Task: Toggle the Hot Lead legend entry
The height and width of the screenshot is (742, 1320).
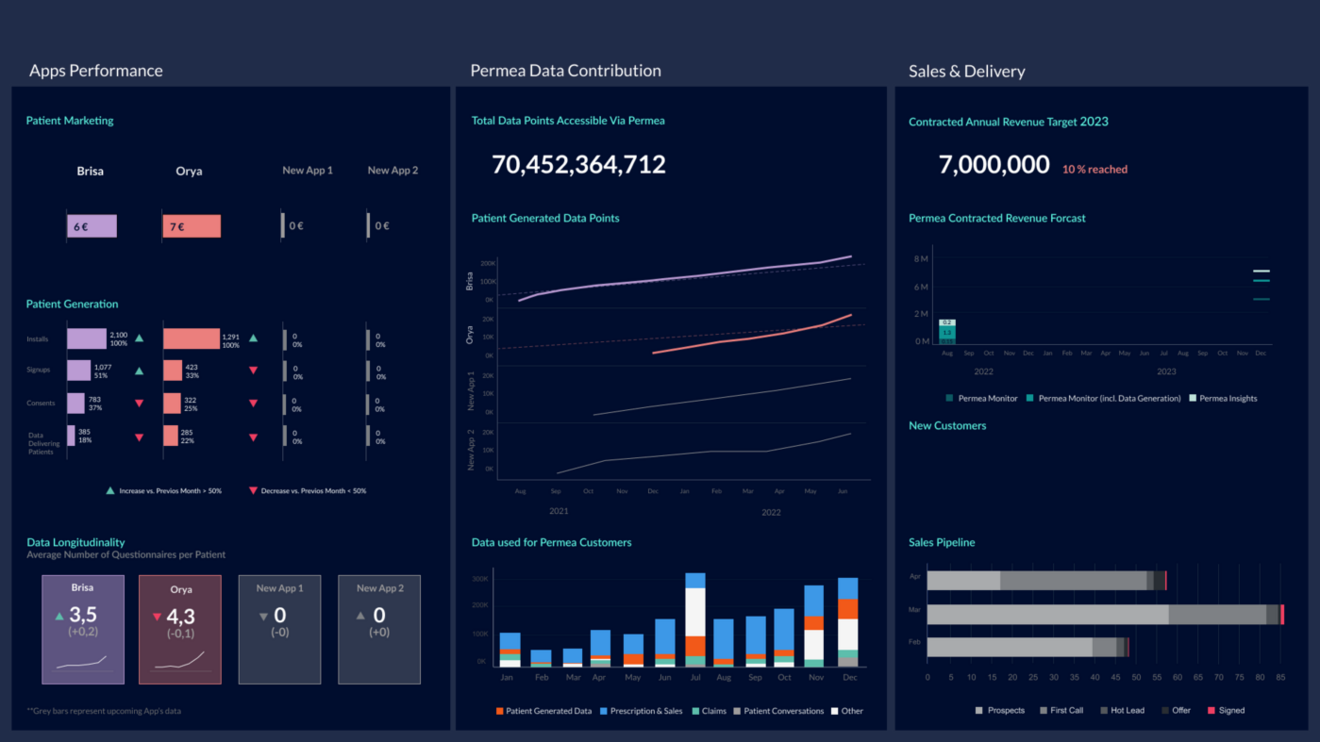Action: pyautogui.click(x=1122, y=710)
